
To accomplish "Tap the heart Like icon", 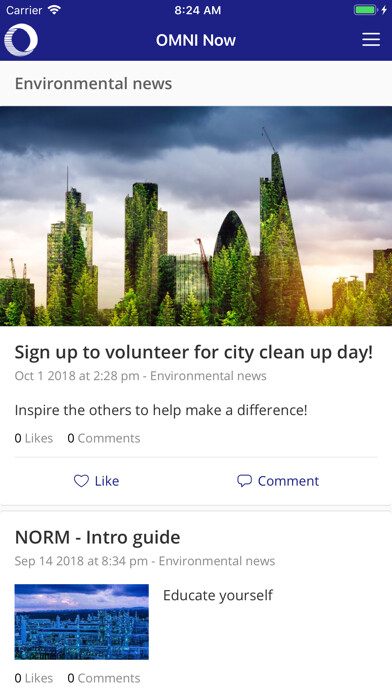I will click(x=81, y=481).
